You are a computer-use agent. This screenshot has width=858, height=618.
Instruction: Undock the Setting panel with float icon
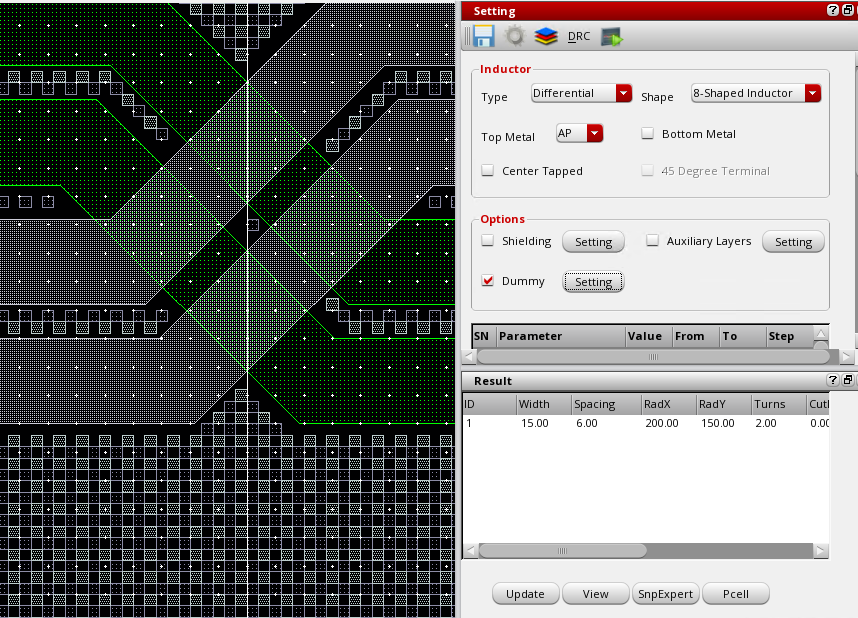848,10
